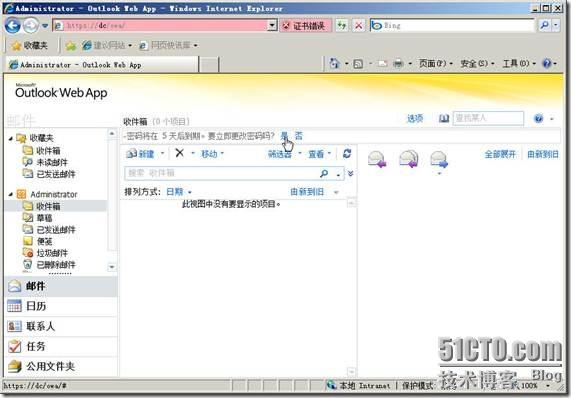Open 公用文件夹 public folders
571x398 pixels.
pyautogui.click(x=61, y=366)
